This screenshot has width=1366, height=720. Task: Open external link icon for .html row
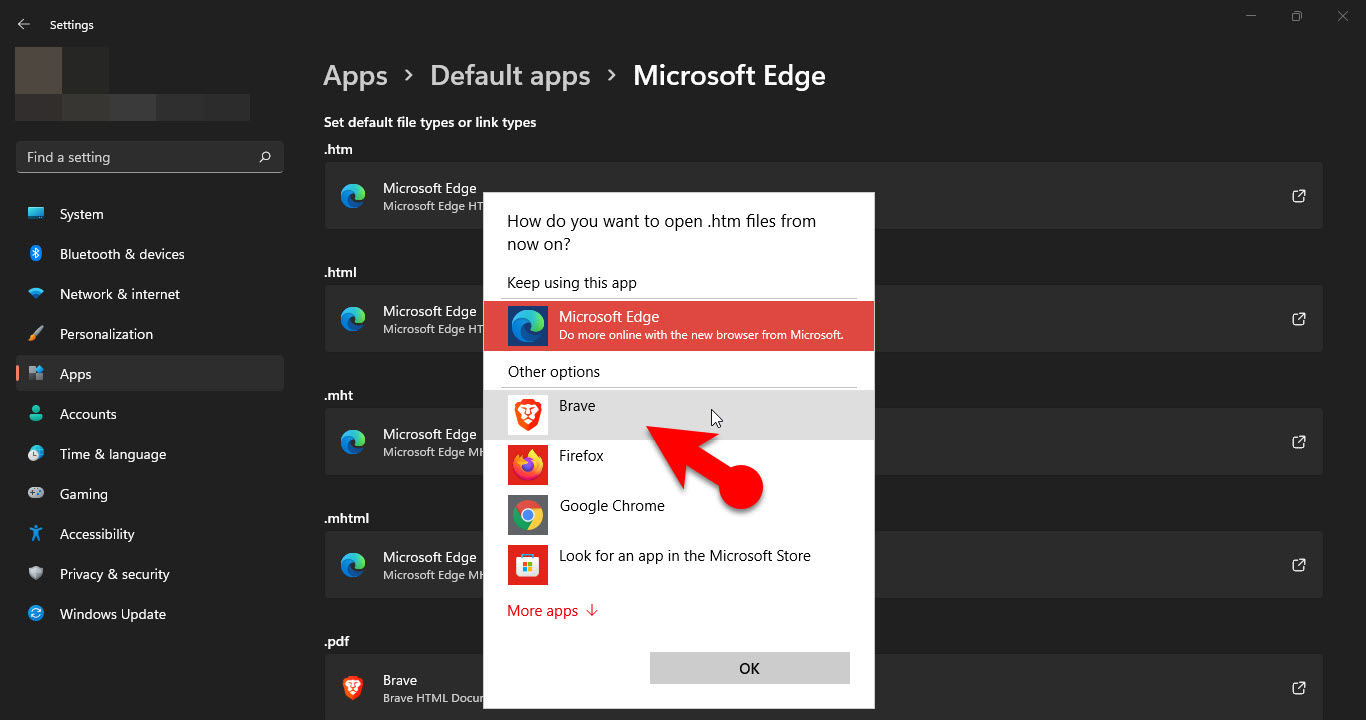pos(1299,319)
